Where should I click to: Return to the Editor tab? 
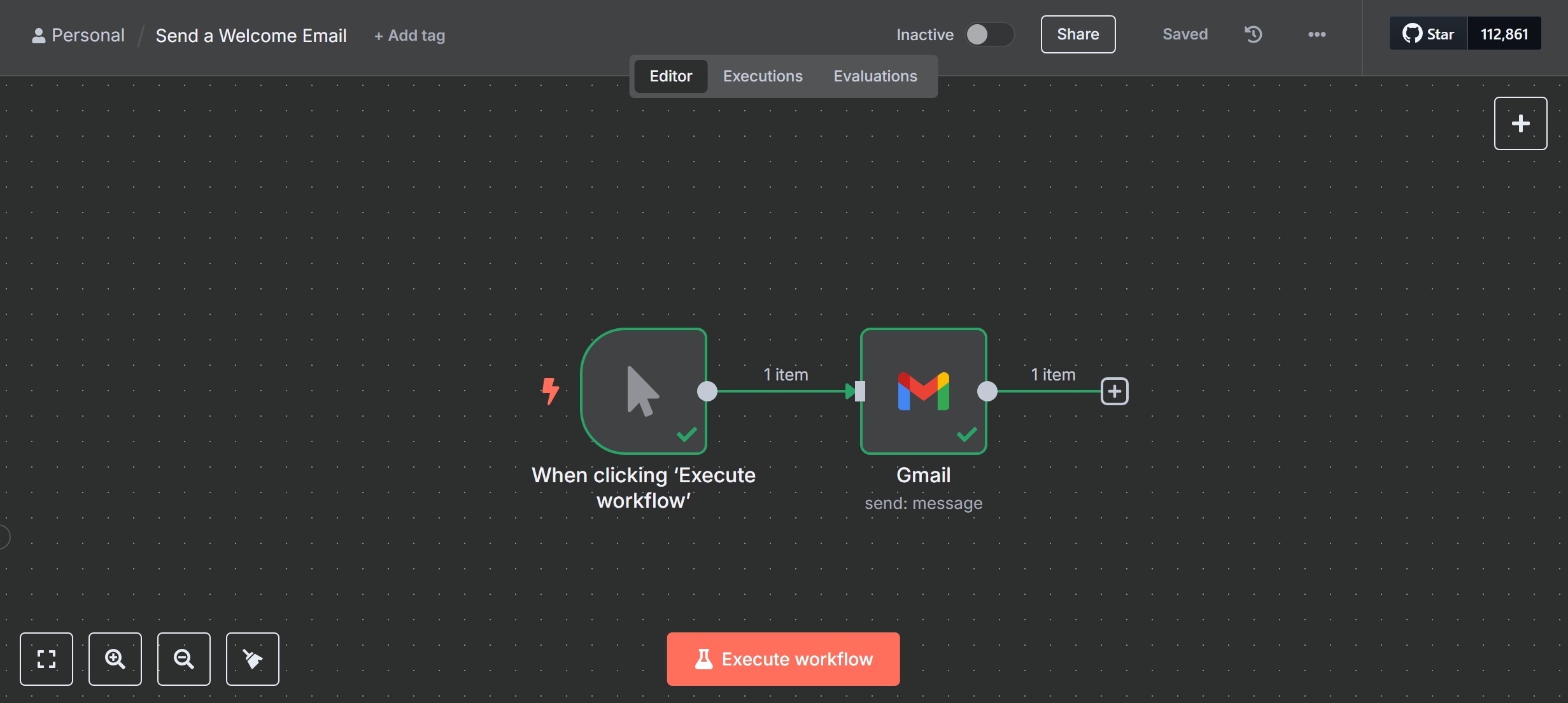671,76
